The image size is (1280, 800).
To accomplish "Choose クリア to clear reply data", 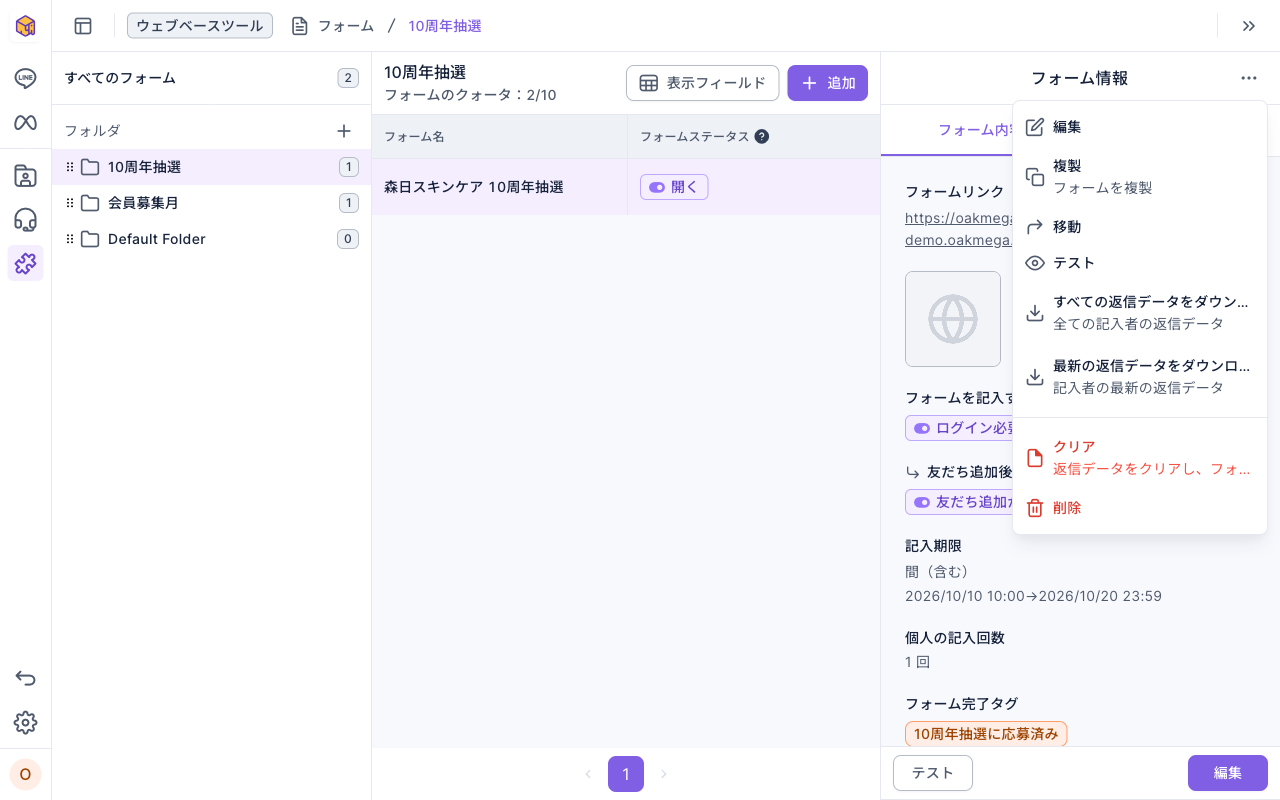I will pyautogui.click(x=1140, y=458).
